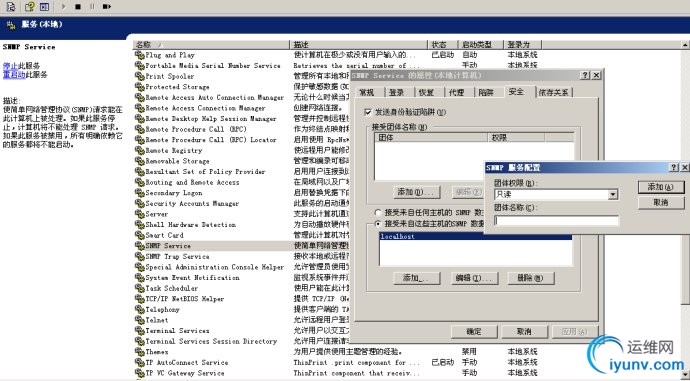Click 取消 in SNMP 服务配置 dialog
This screenshot has height=381, width=690.
click(661, 202)
